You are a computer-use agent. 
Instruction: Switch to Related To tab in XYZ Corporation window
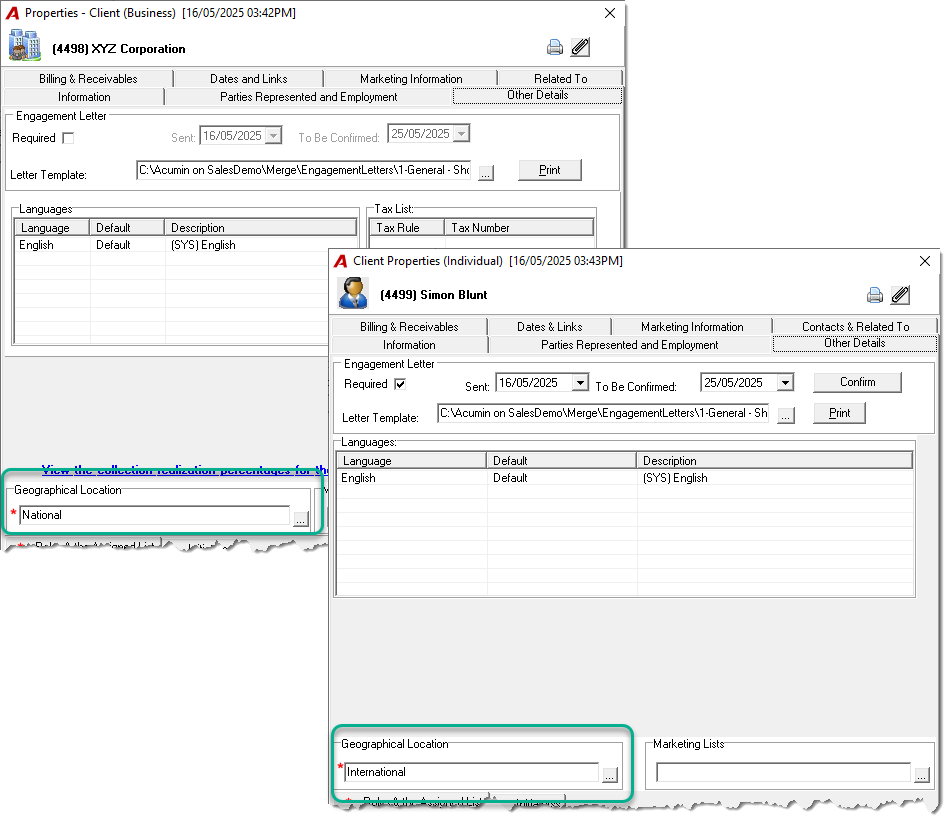tap(560, 79)
